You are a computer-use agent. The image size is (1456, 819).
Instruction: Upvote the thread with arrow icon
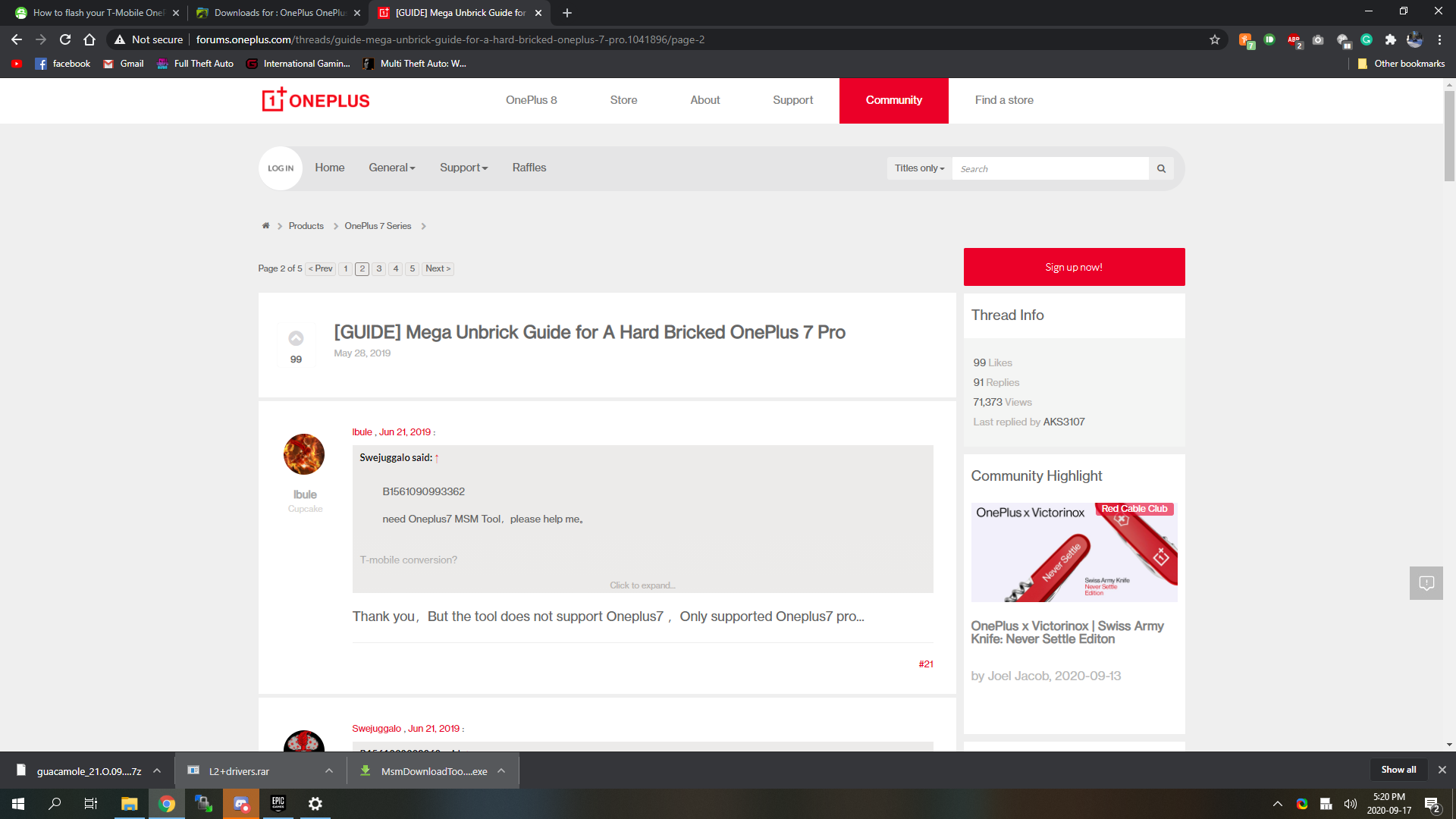pos(296,338)
